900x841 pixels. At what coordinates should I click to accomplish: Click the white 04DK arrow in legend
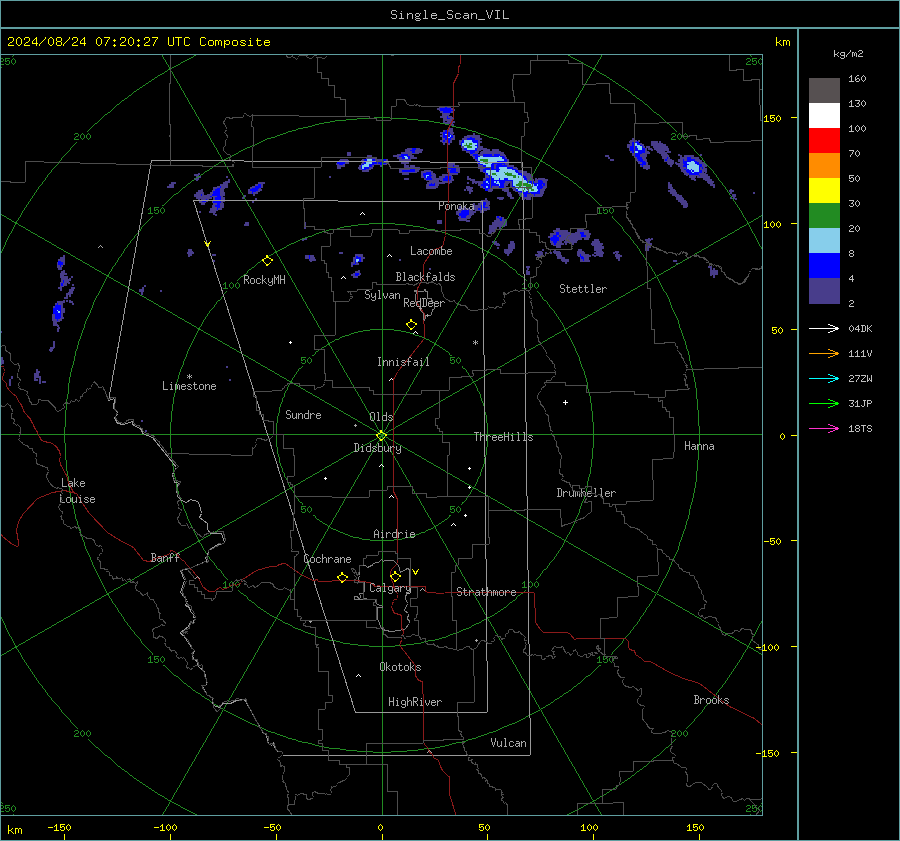pos(824,328)
